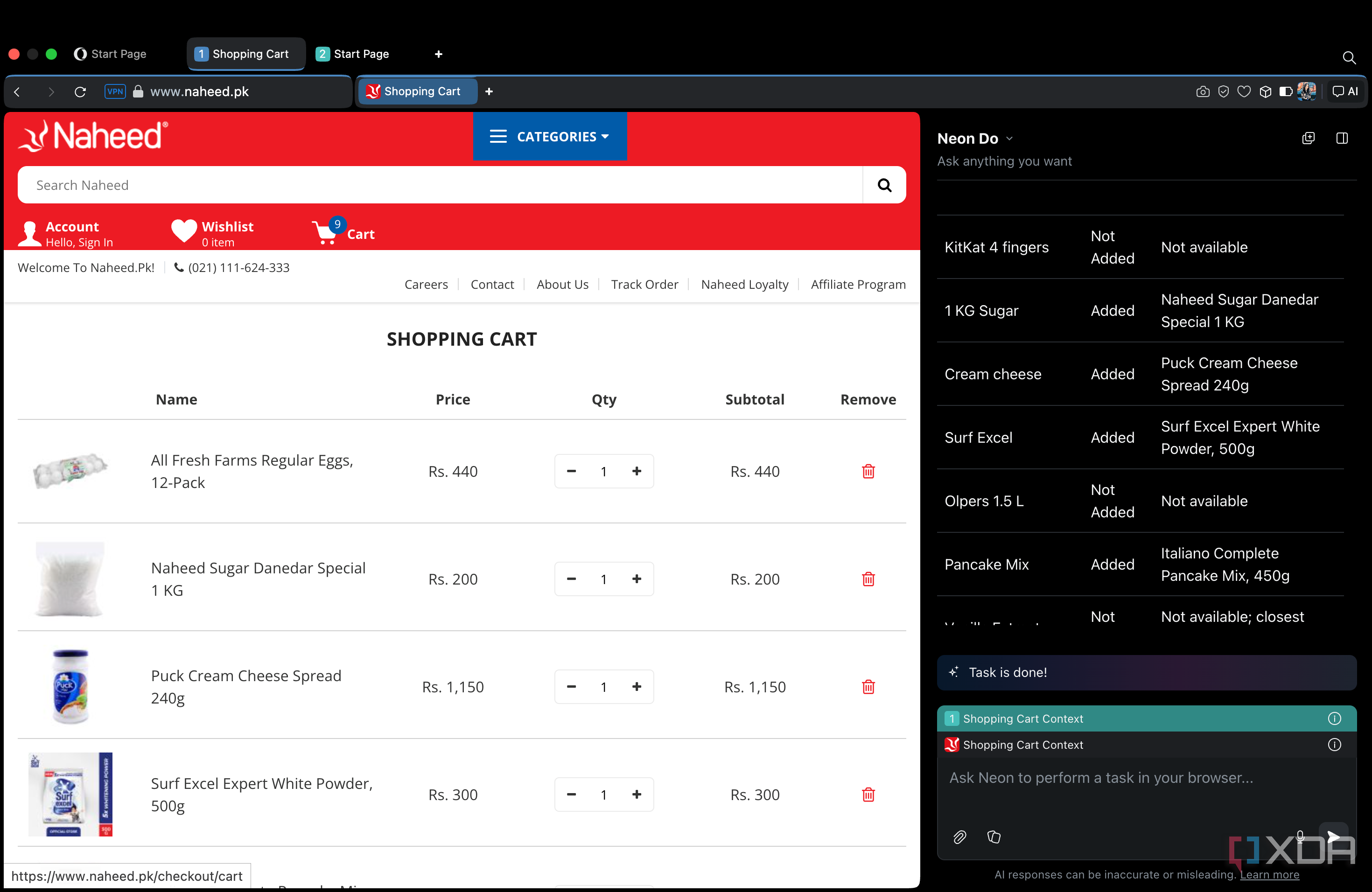Click the heart bookmark icon in the toolbar
1372x892 pixels.
point(1244,91)
